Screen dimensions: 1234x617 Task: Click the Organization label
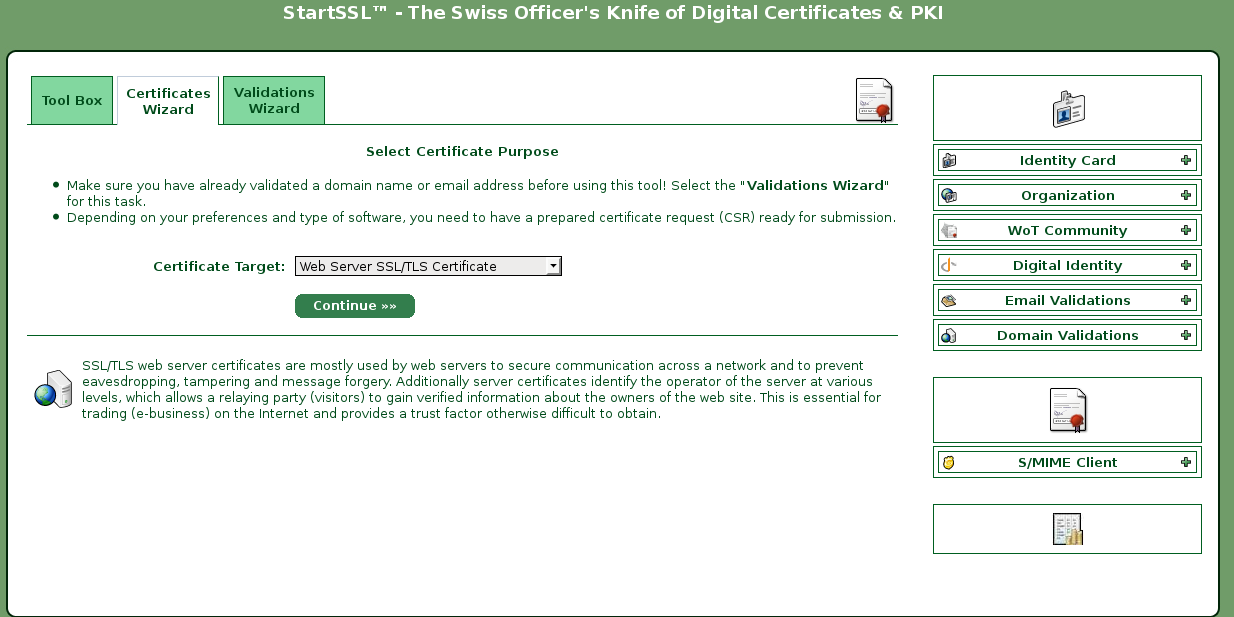[1067, 195]
